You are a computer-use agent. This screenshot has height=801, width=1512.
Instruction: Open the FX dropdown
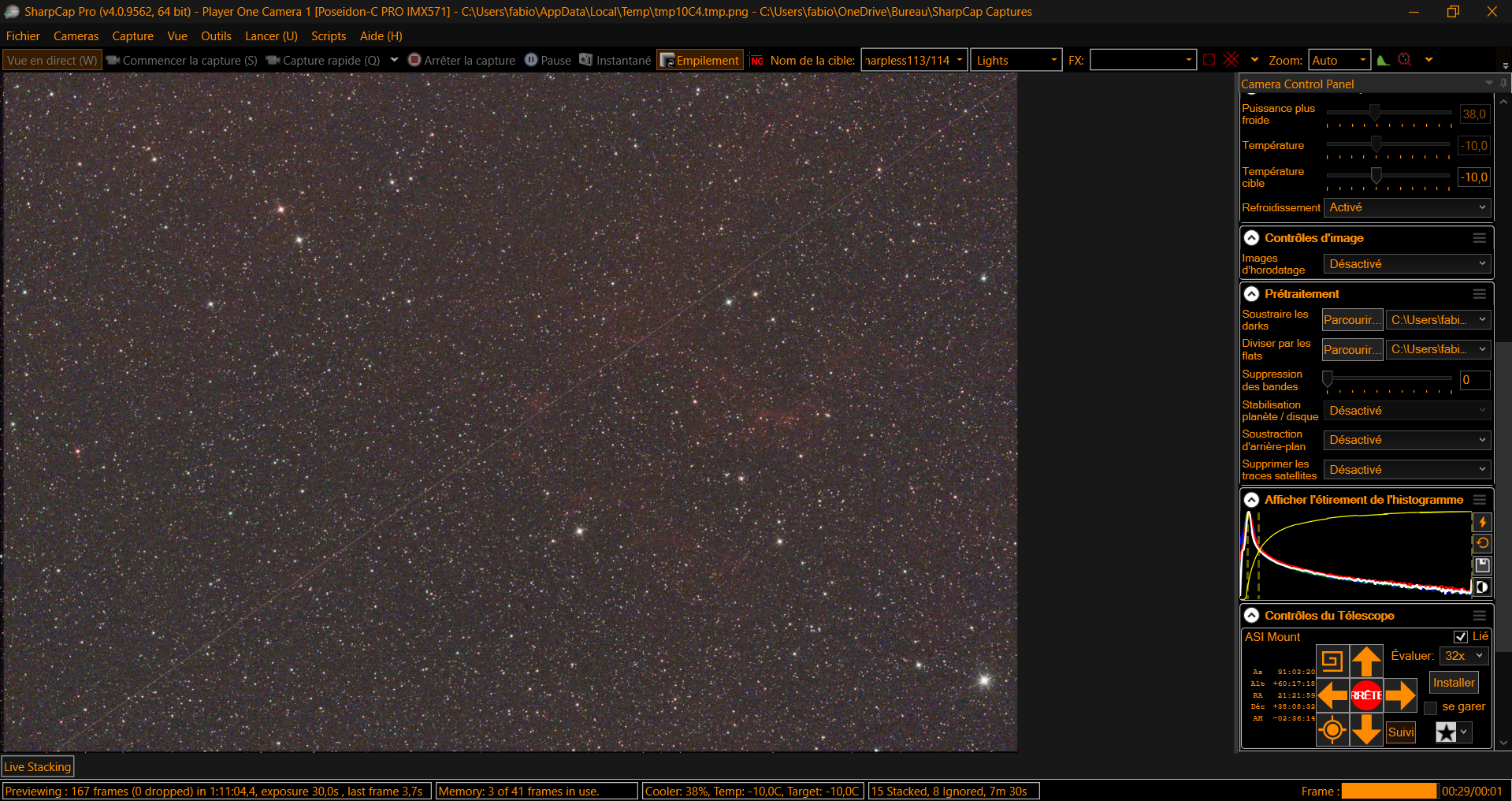(x=1143, y=61)
